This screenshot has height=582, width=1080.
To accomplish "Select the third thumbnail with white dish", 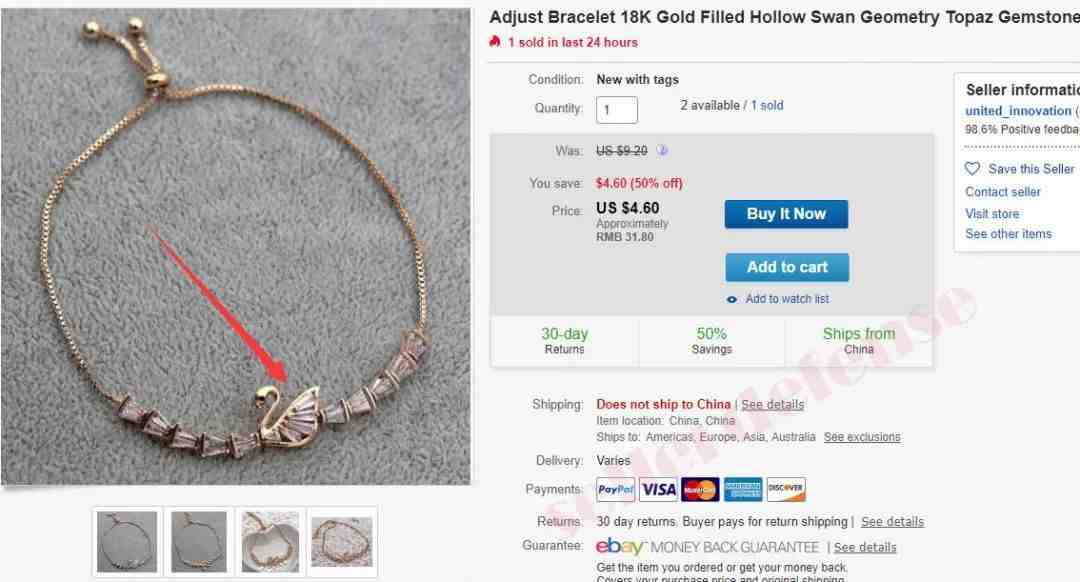I will pyautogui.click(x=271, y=541).
